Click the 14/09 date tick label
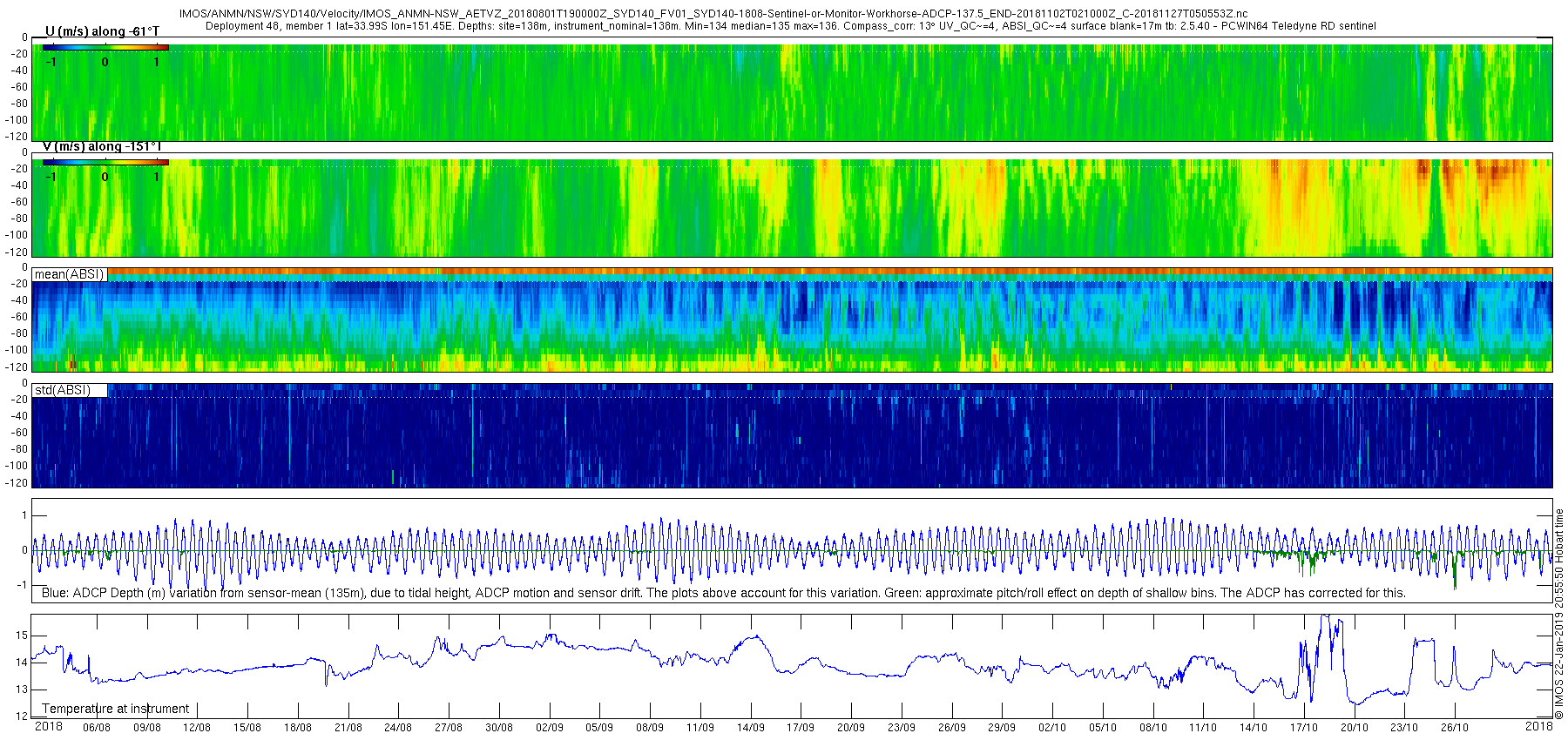1568x740 pixels. (750, 727)
